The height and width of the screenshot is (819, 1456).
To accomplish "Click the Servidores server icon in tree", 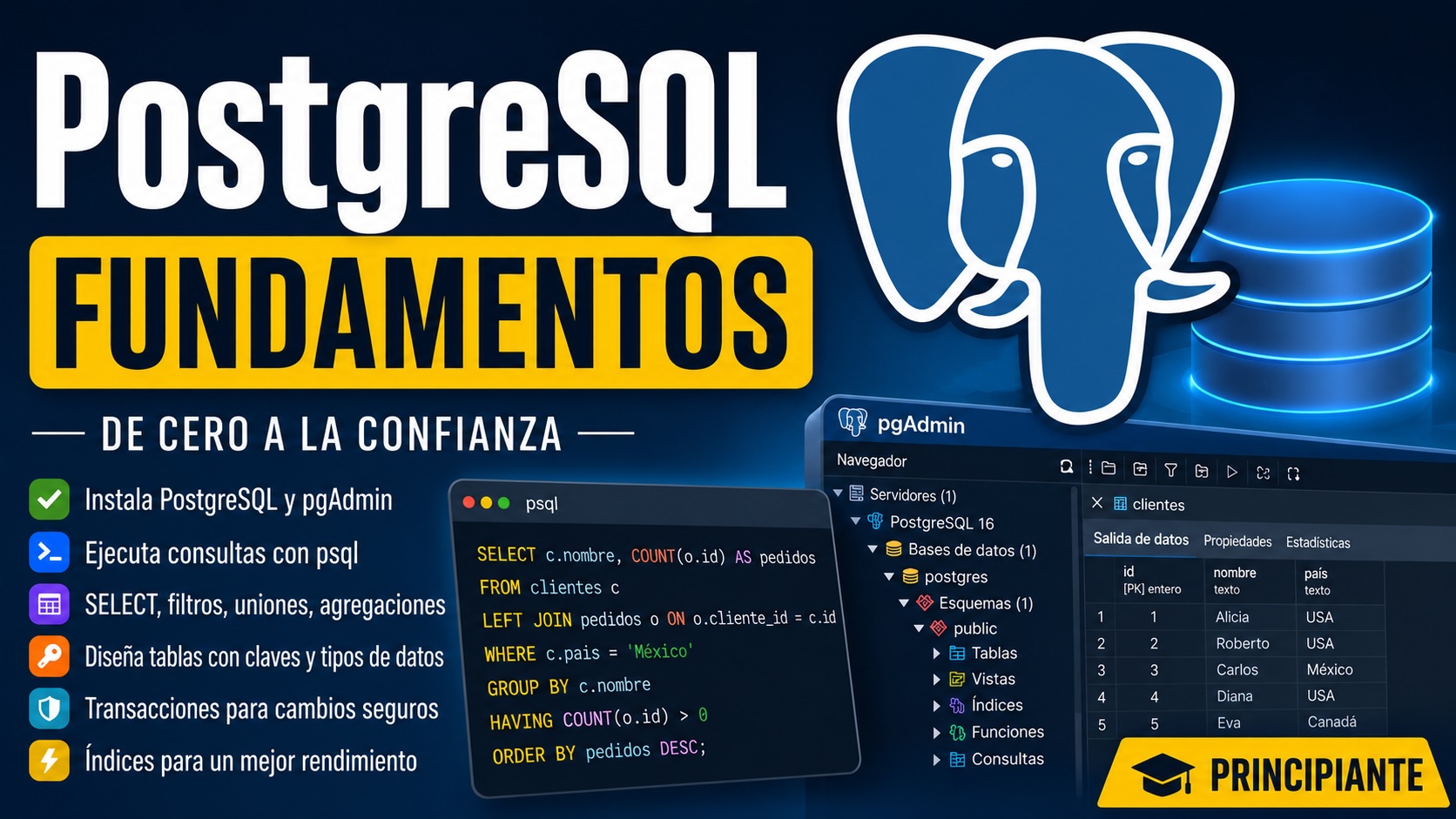I will click(857, 493).
